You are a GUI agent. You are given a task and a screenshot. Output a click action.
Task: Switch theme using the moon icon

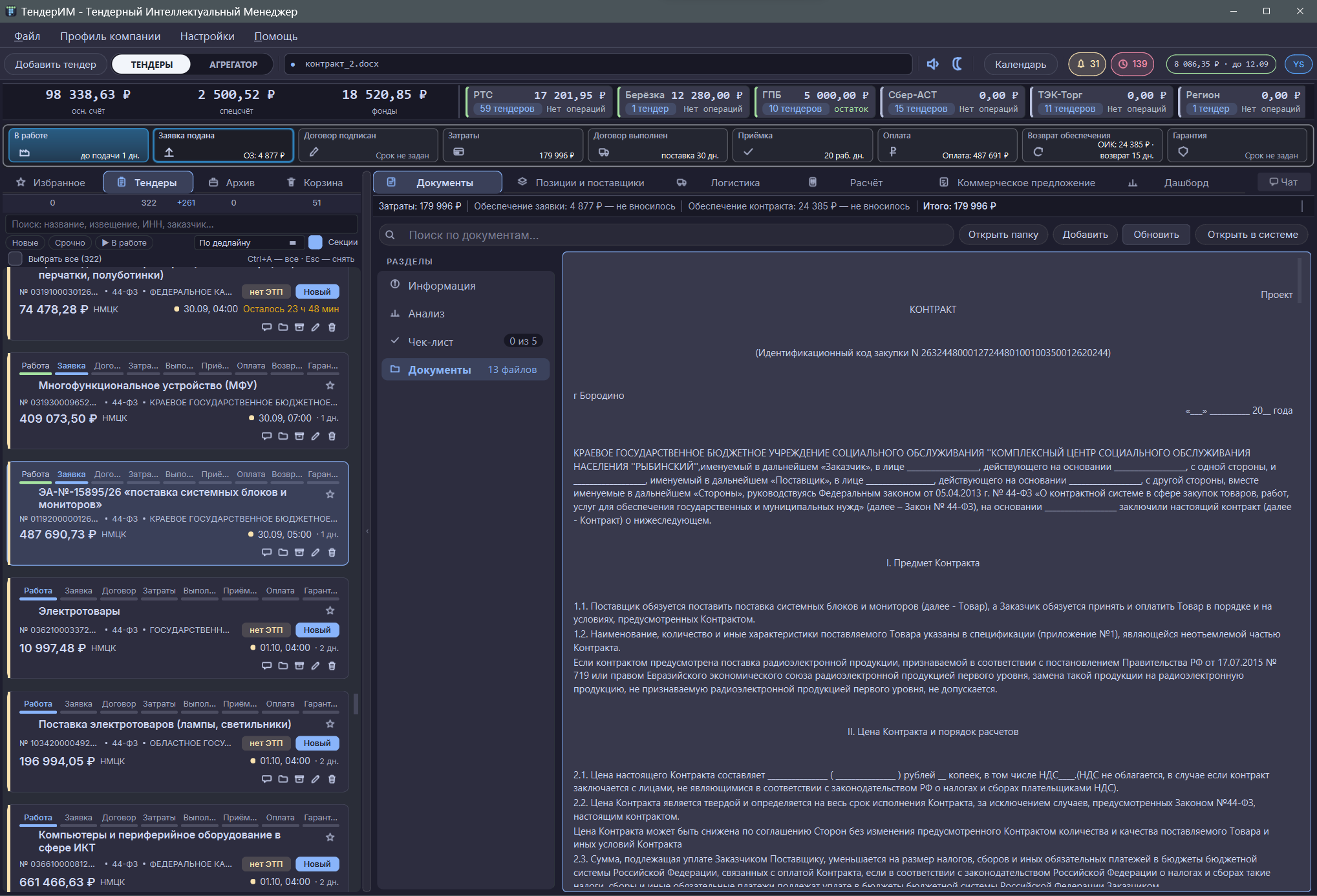(958, 64)
